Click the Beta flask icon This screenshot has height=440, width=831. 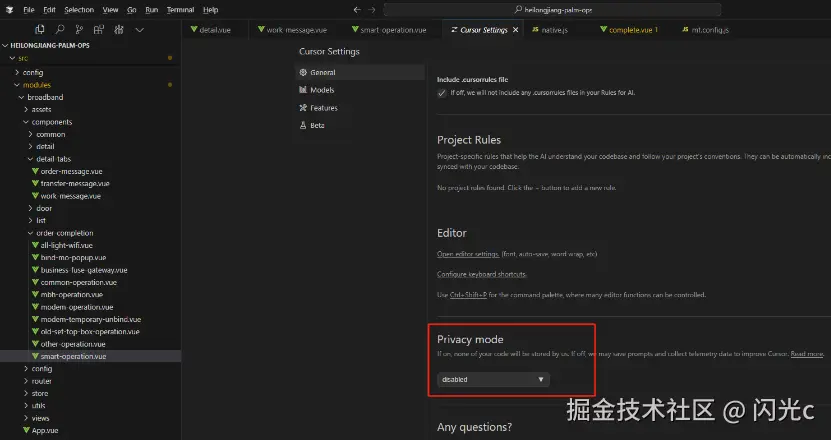point(303,125)
